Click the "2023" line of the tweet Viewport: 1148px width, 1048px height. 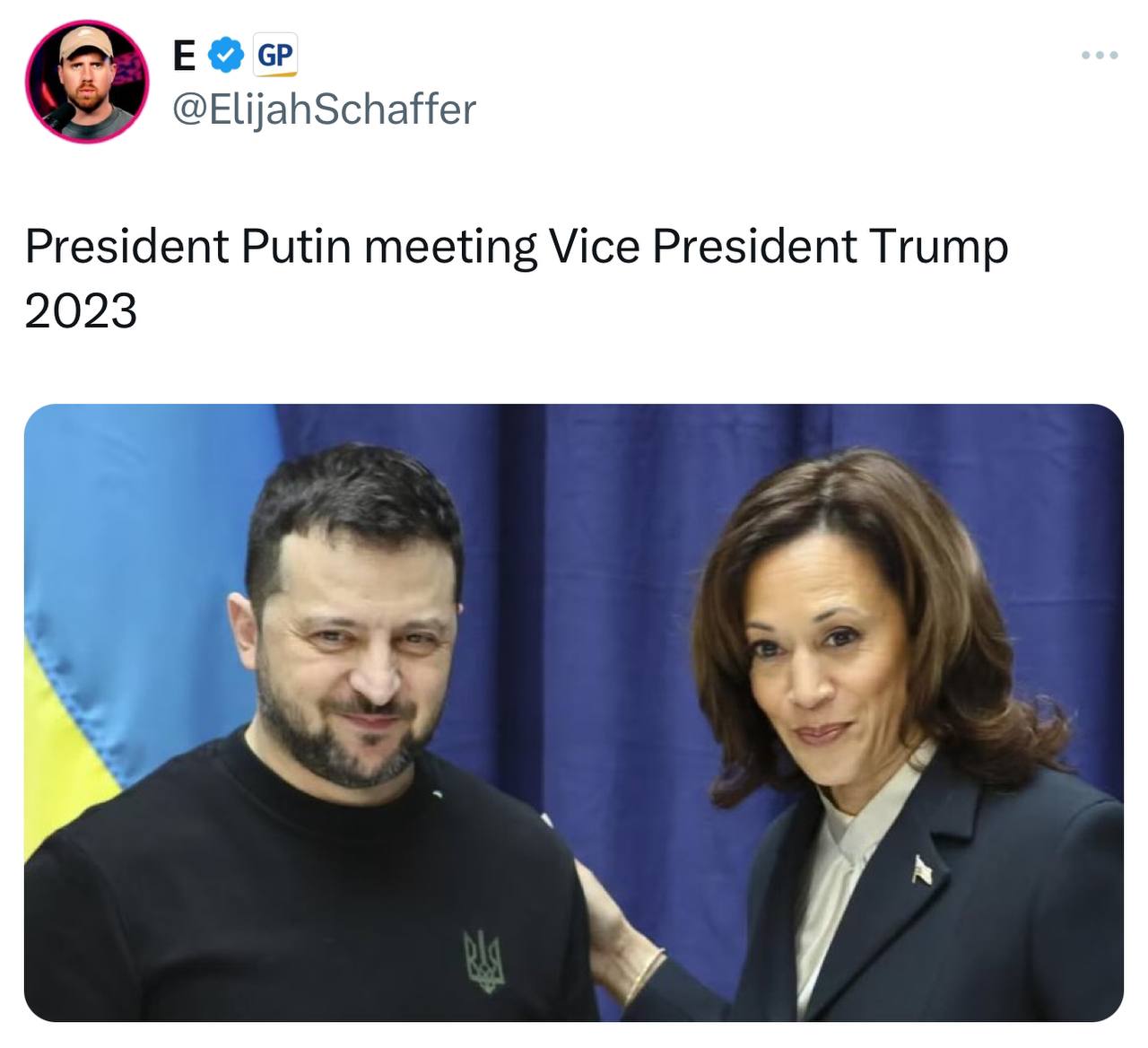[x=81, y=311]
